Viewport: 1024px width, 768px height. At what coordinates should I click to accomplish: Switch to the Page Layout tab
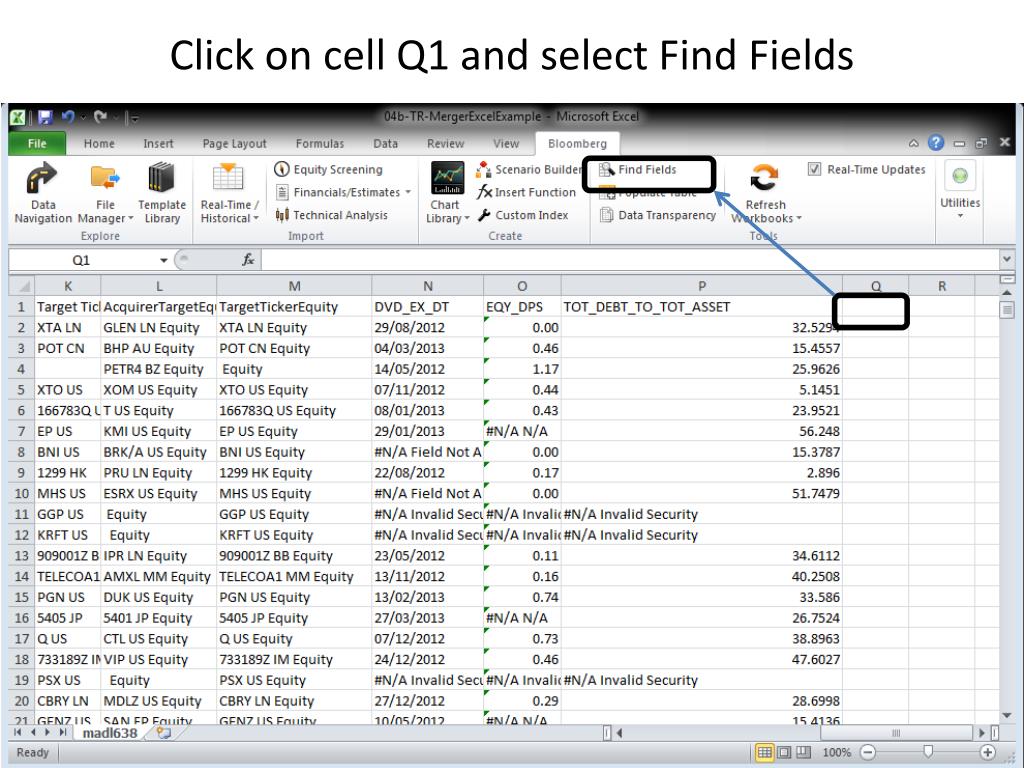(234, 144)
